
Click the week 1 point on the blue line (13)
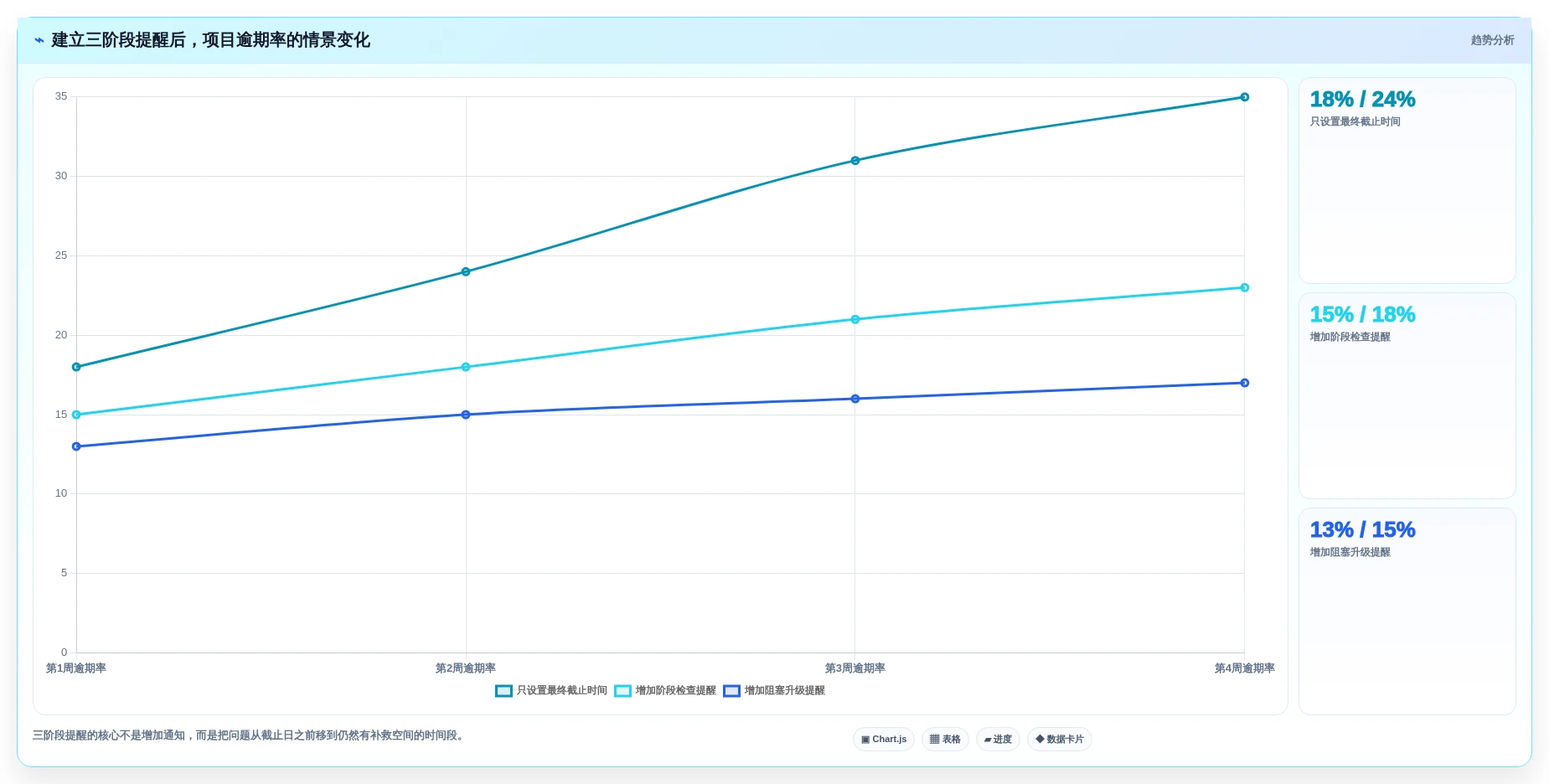76,446
